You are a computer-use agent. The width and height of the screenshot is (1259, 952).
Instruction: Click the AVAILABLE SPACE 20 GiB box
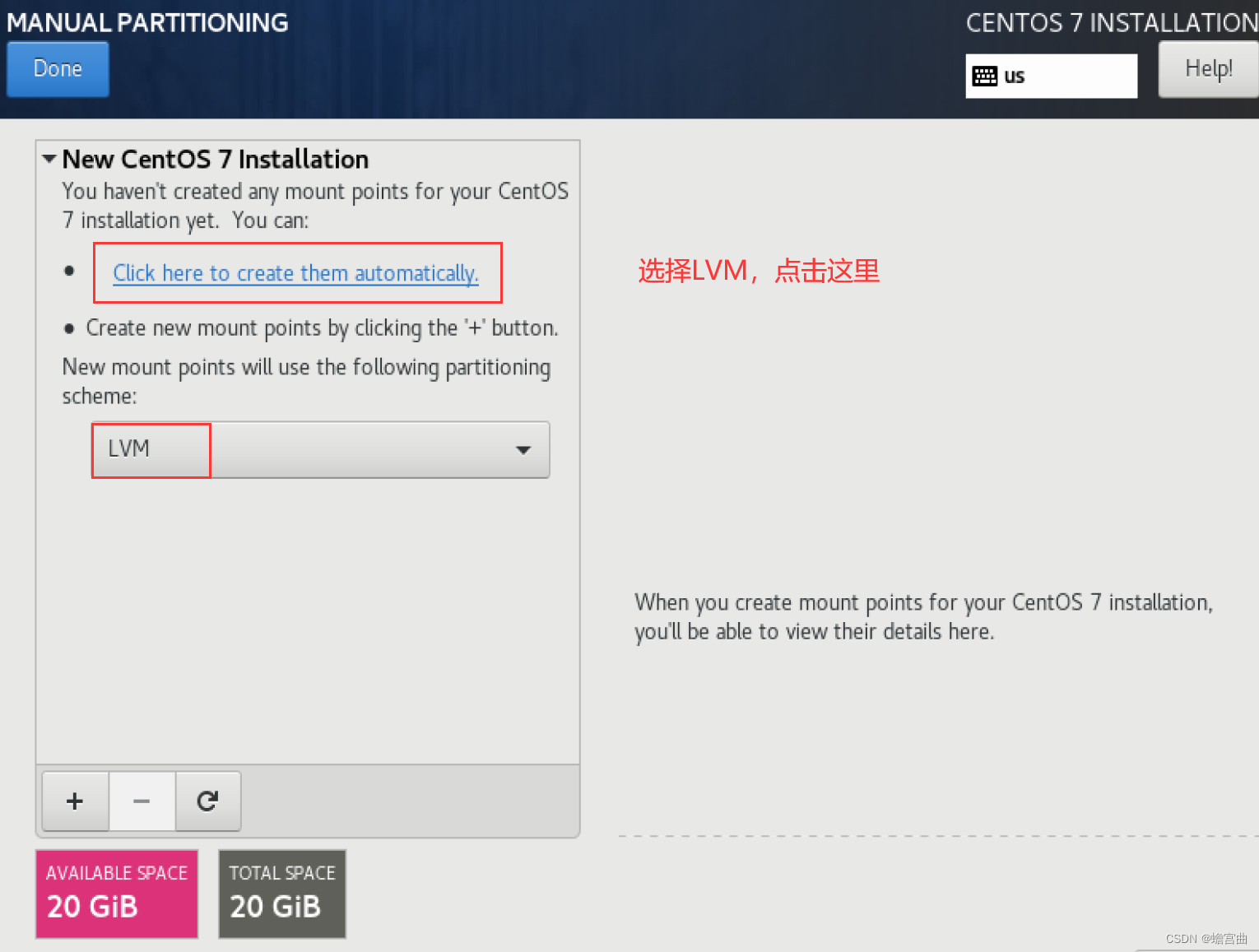click(117, 894)
